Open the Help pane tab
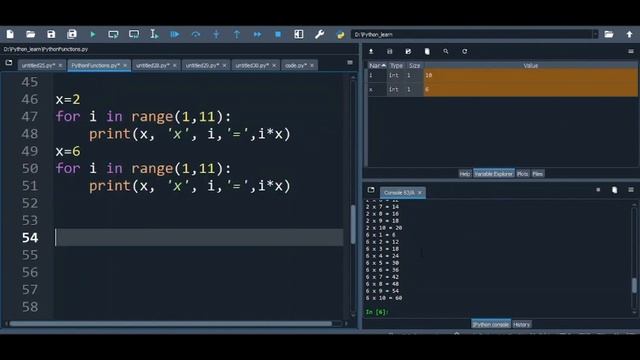 coord(464,174)
